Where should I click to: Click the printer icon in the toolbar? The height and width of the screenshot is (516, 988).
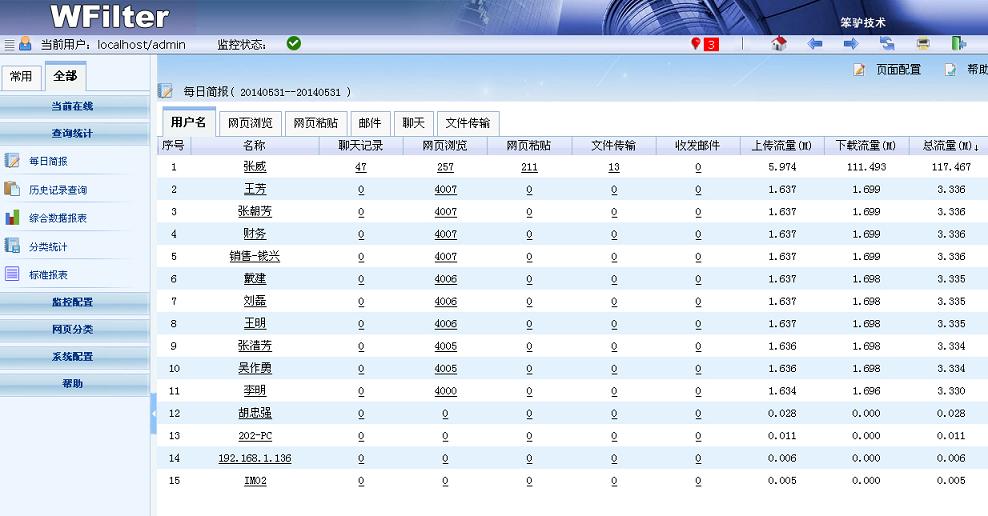tap(923, 44)
